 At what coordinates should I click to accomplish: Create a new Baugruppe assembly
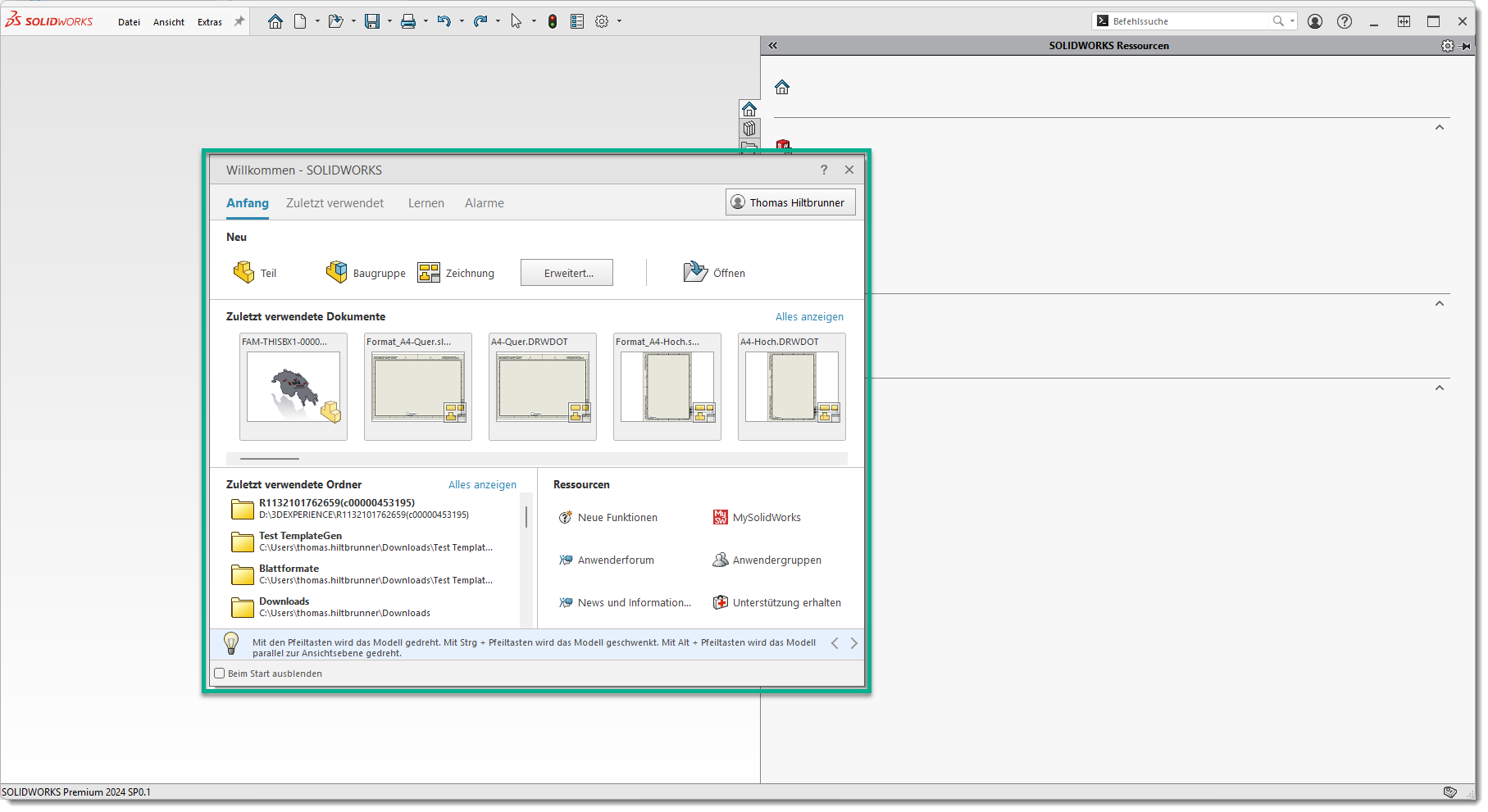(x=366, y=273)
